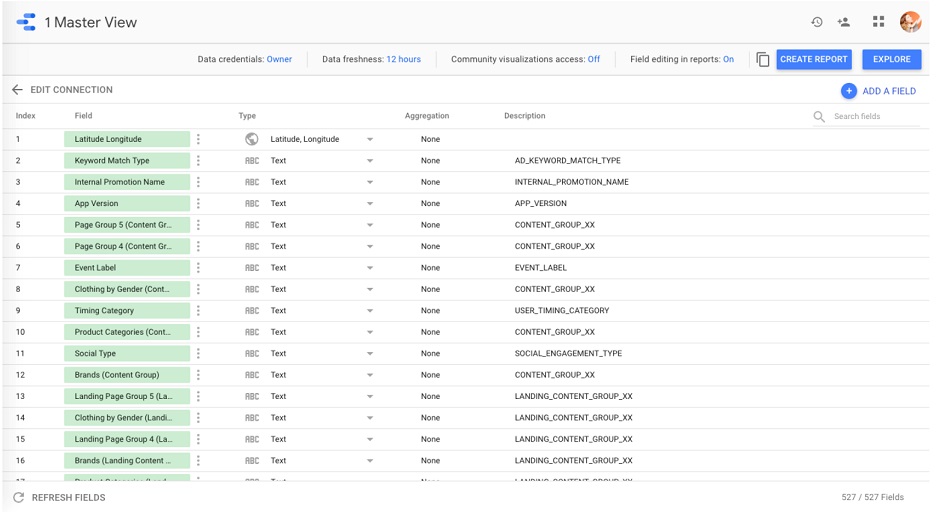This screenshot has width=939, height=512.
Task: Open type dropdown for Keyword Match Type
Action: pyautogui.click(x=370, y=161)
